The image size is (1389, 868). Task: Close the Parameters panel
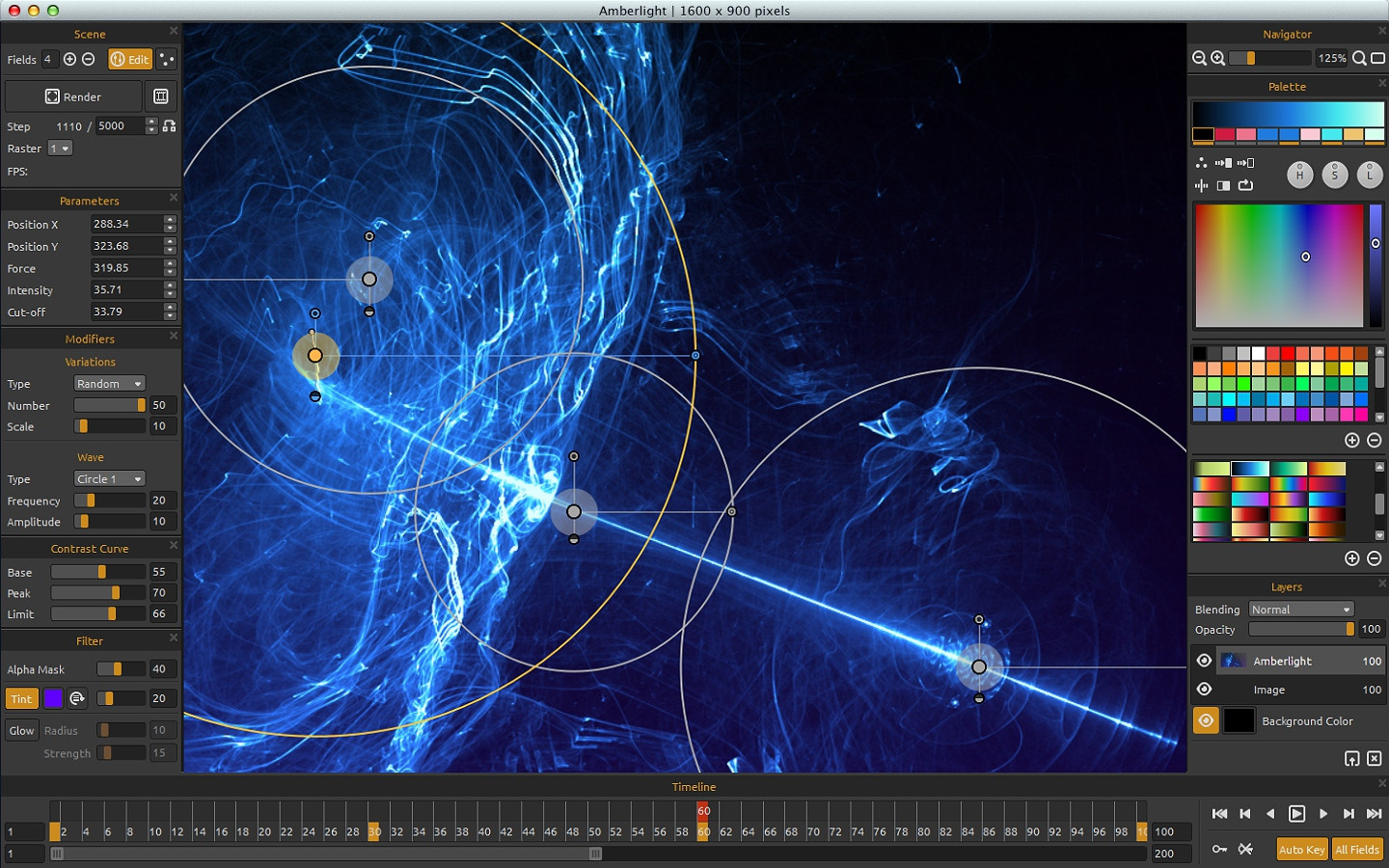click(174, 198)
